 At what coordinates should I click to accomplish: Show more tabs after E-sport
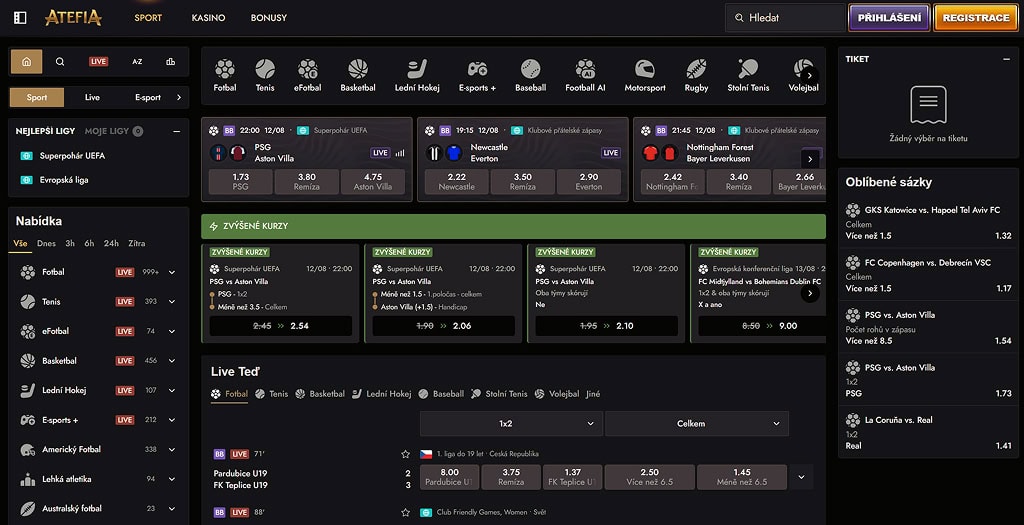[x=179, y=97]
